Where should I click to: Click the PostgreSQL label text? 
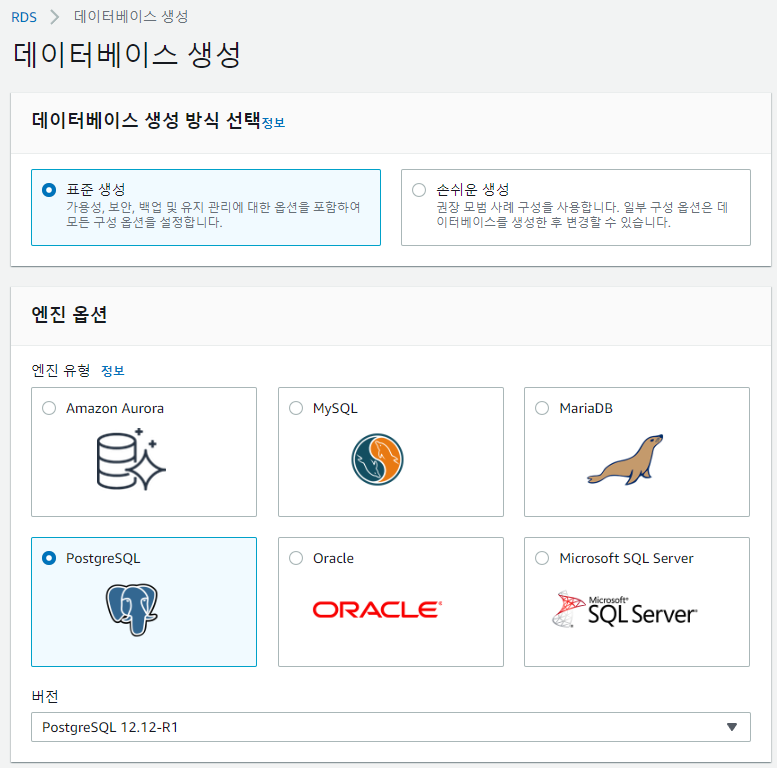click(103, 558)
